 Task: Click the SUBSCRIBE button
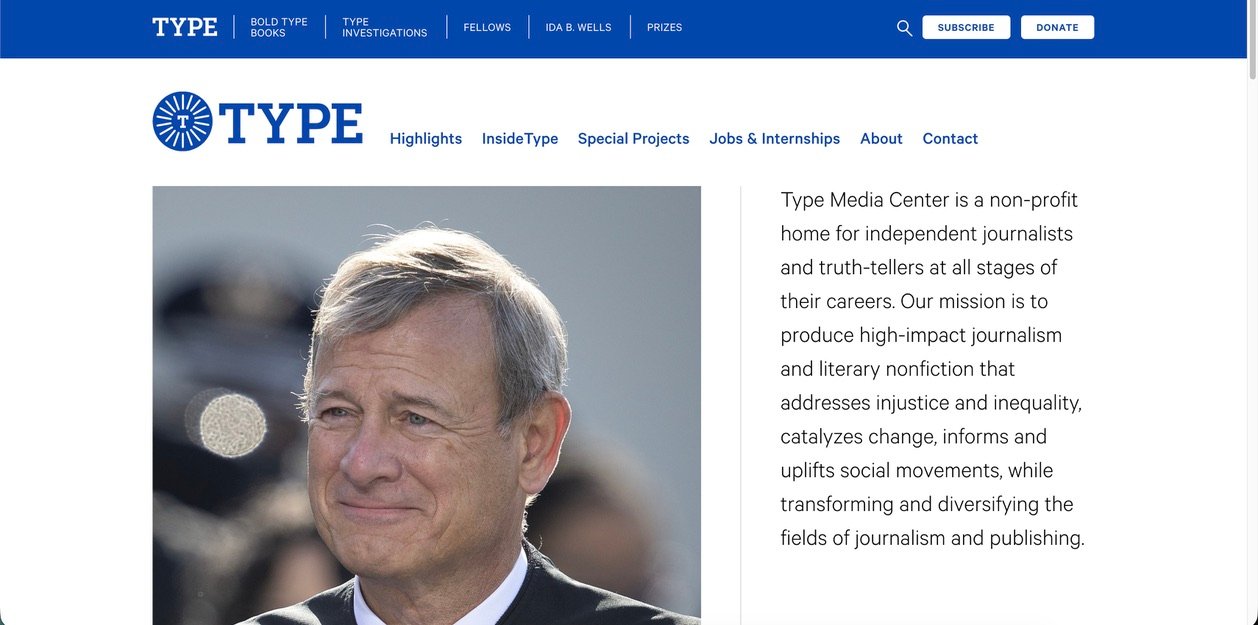965,27
